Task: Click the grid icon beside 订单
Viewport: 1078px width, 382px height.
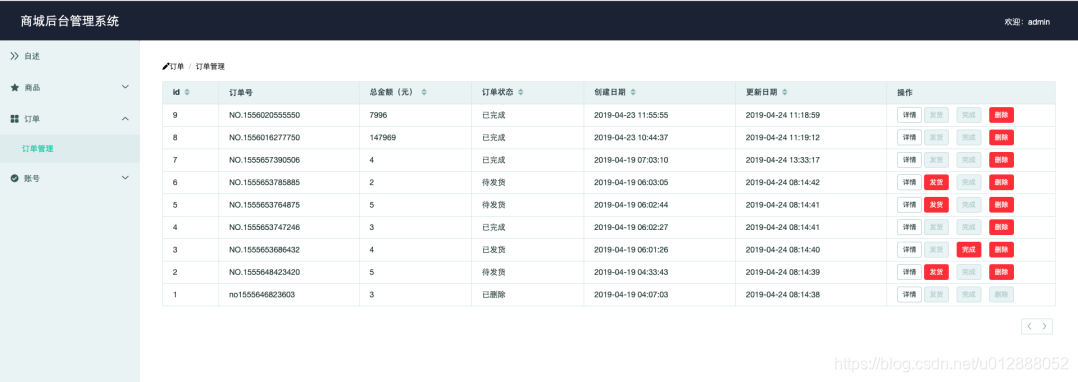Action: click(x=14, y=119)
